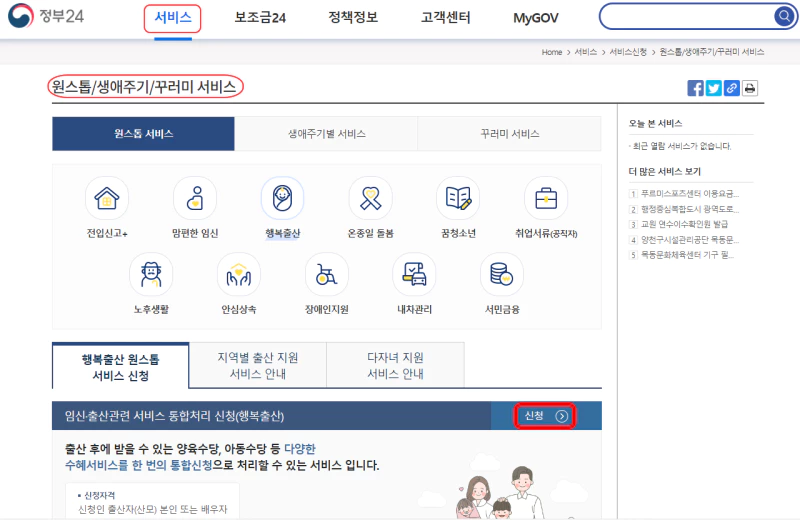Viewport: 800px width, 520px height.
Task: Select the 온종일 돌봄 ribbon icon
Action: click(370, 198)
